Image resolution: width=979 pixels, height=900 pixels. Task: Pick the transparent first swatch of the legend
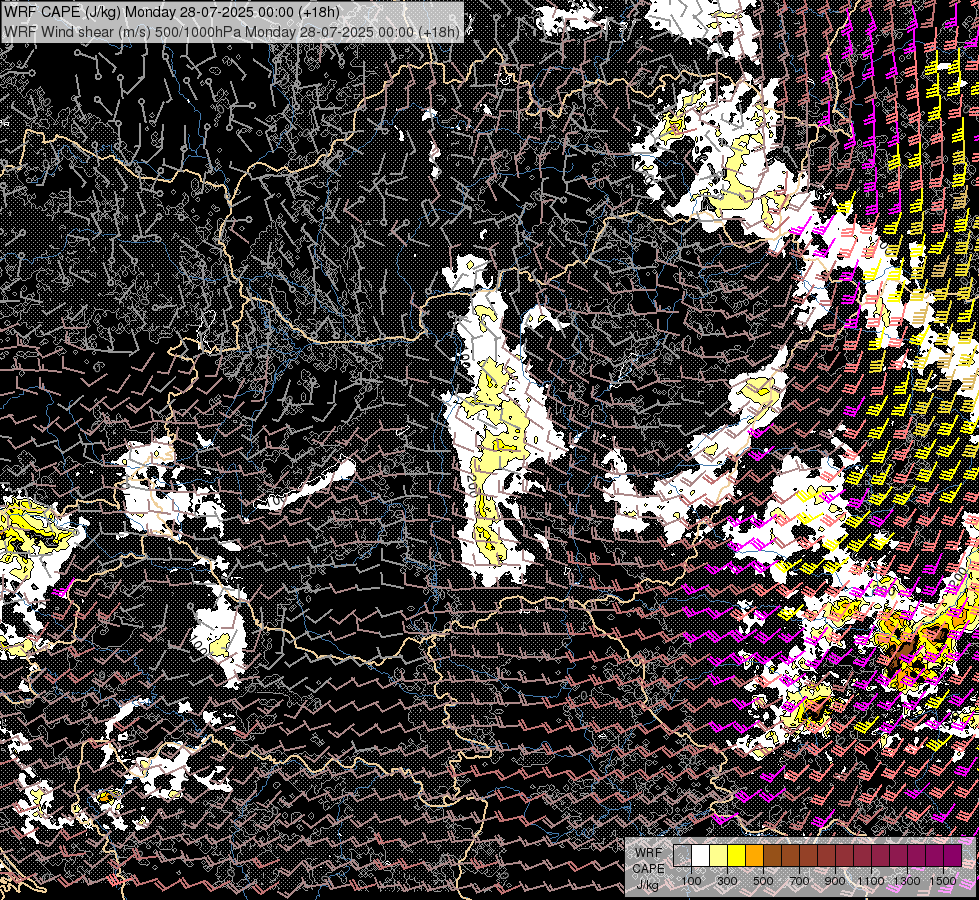point(682,855)
